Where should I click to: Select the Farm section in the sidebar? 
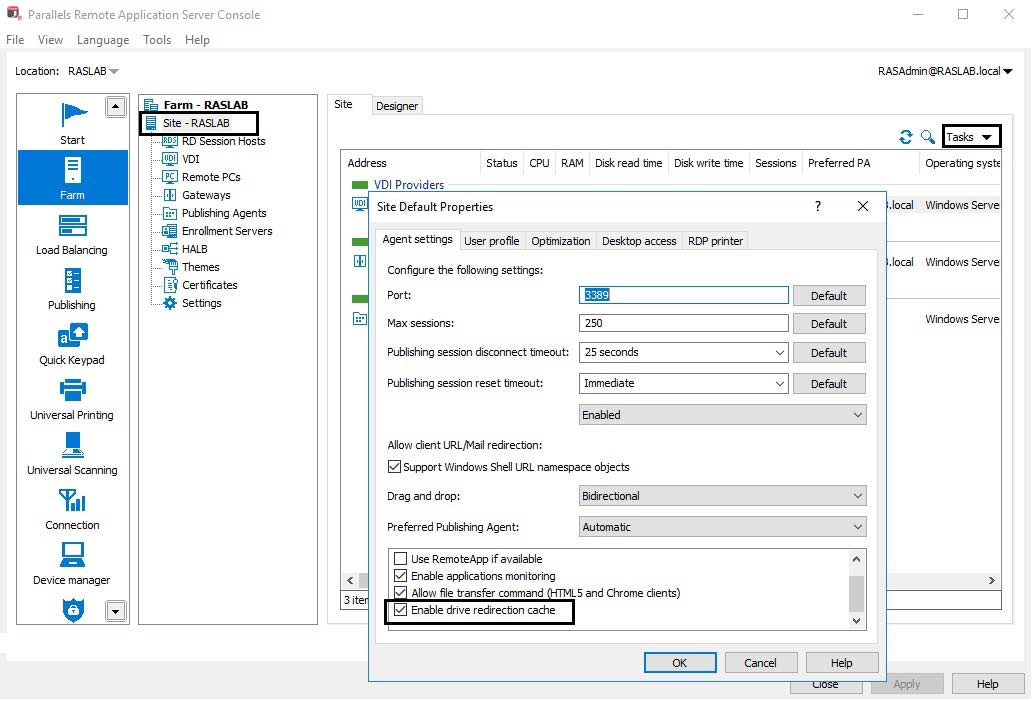tap(71, 177)
